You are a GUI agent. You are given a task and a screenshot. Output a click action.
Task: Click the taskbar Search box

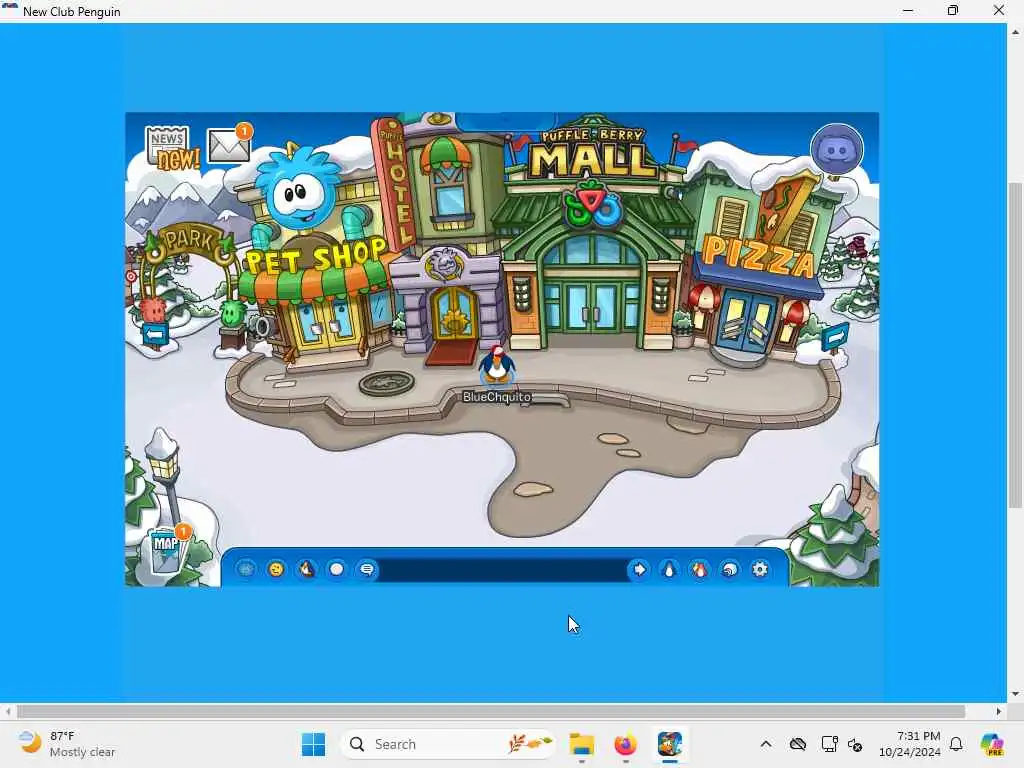coord(448,744)
